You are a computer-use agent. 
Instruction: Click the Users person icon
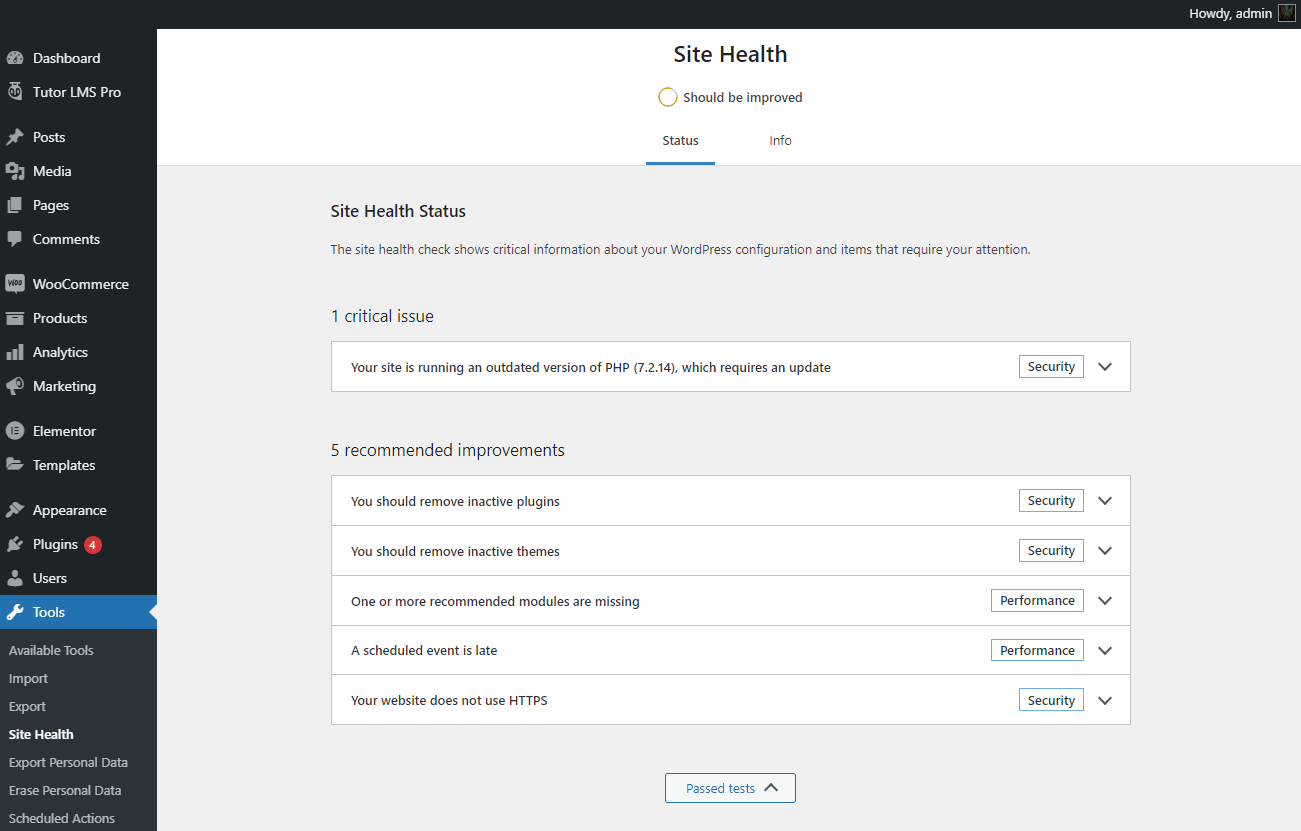[x=15, y=578]
